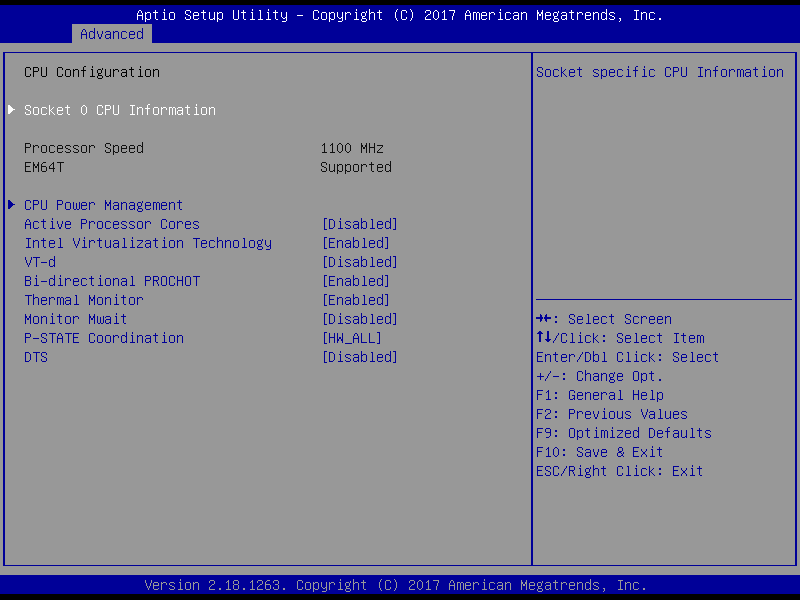Select the Thermal Monitor label
This screenshot has width=800, height=600.
click(x=84, y=300)
